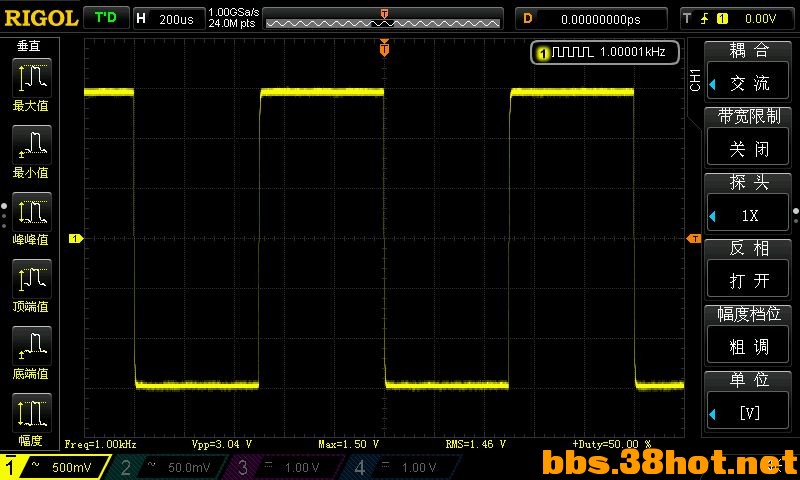Click the +Duty=50.00 % measurement result
Image resolution: width=800 pixels, height=480 pixels.
(612, 444)
